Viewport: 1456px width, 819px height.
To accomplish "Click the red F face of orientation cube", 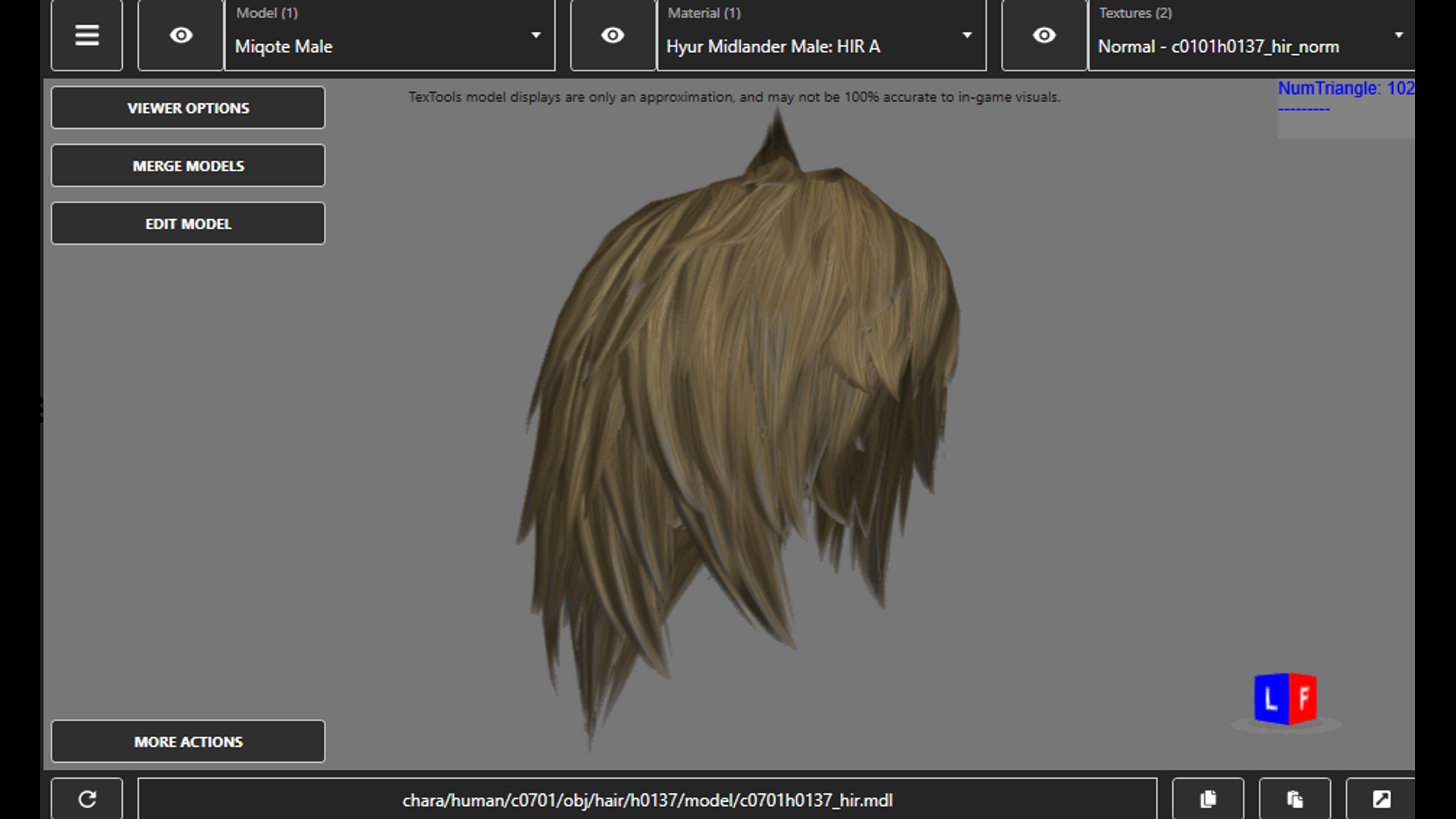I will 1303,698.
